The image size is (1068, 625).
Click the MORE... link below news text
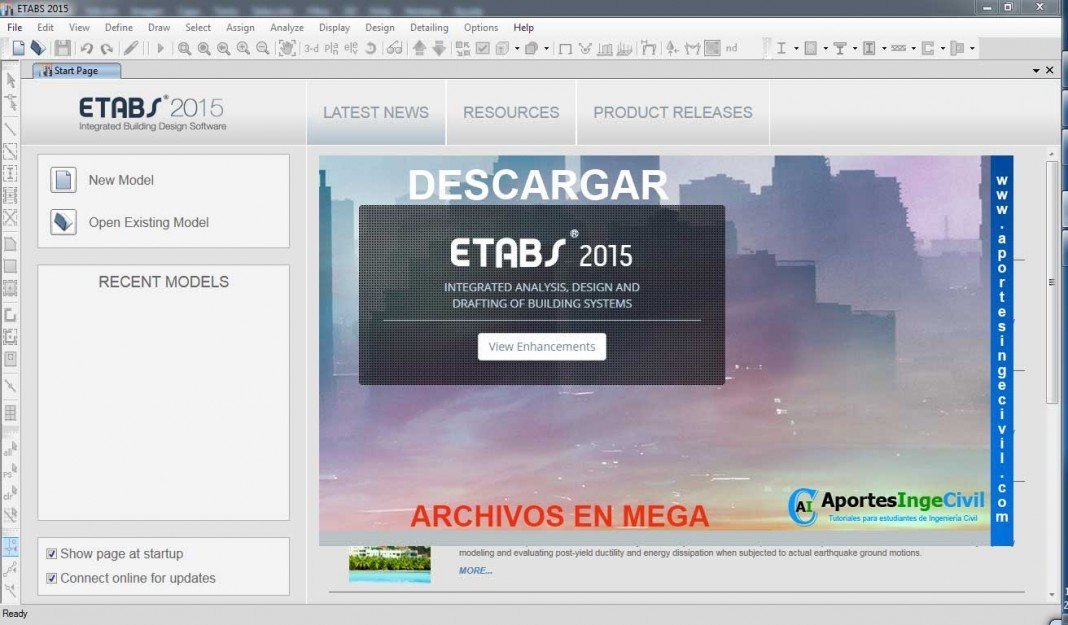[475, 571]
